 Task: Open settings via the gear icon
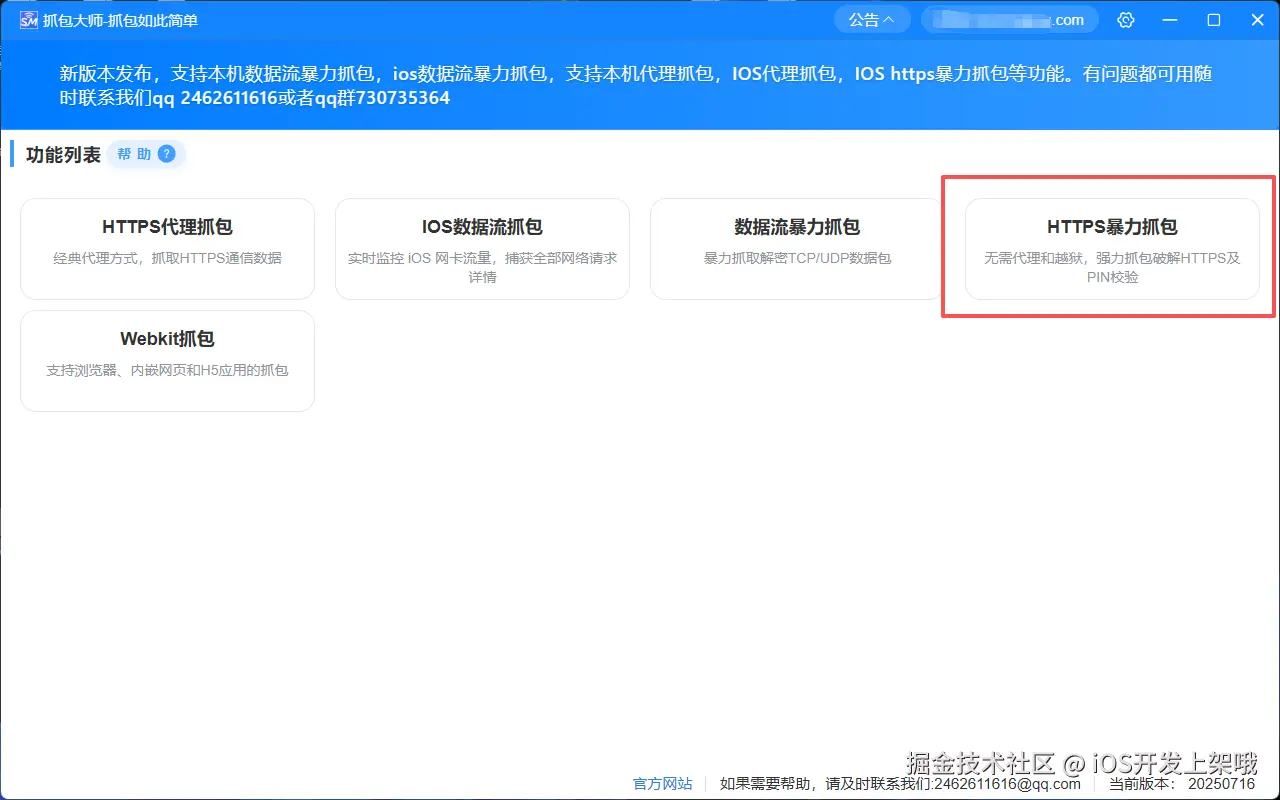(1126, 19)
